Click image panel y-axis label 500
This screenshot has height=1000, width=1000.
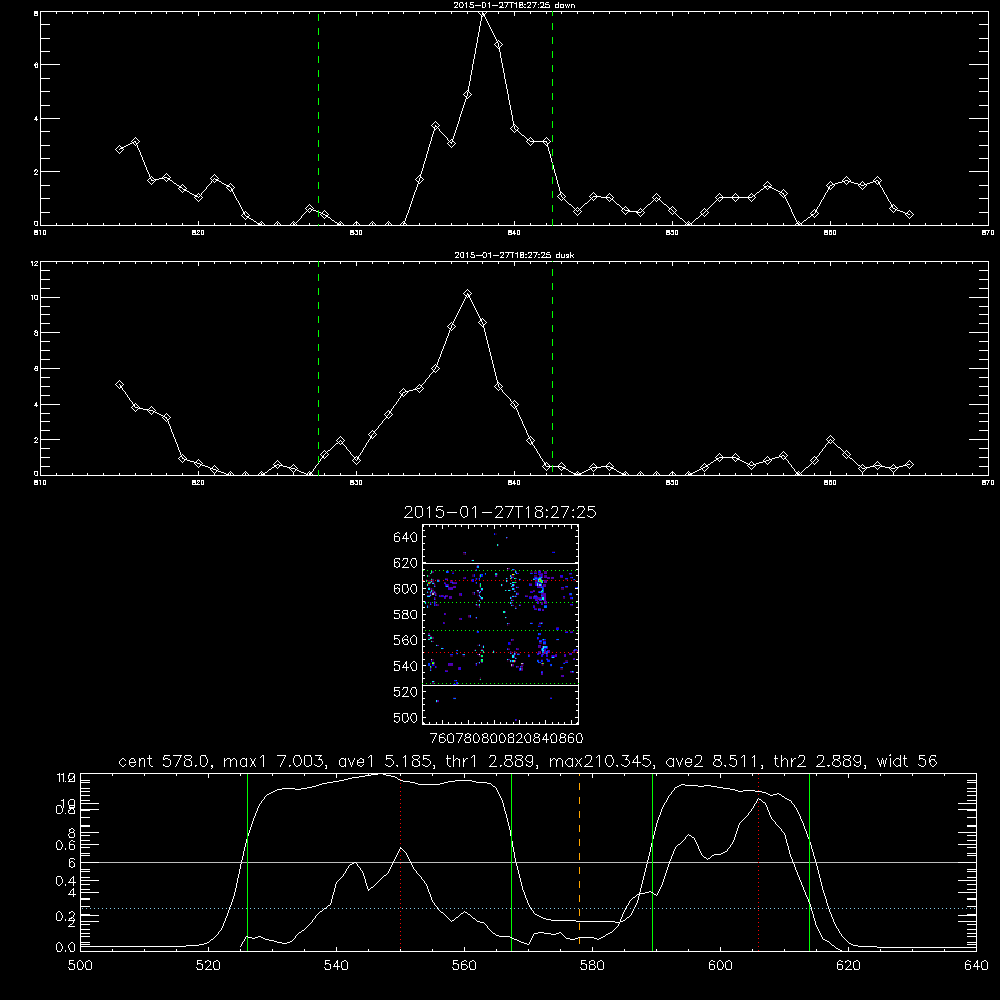pyautogui.click(x=405, y=717)
